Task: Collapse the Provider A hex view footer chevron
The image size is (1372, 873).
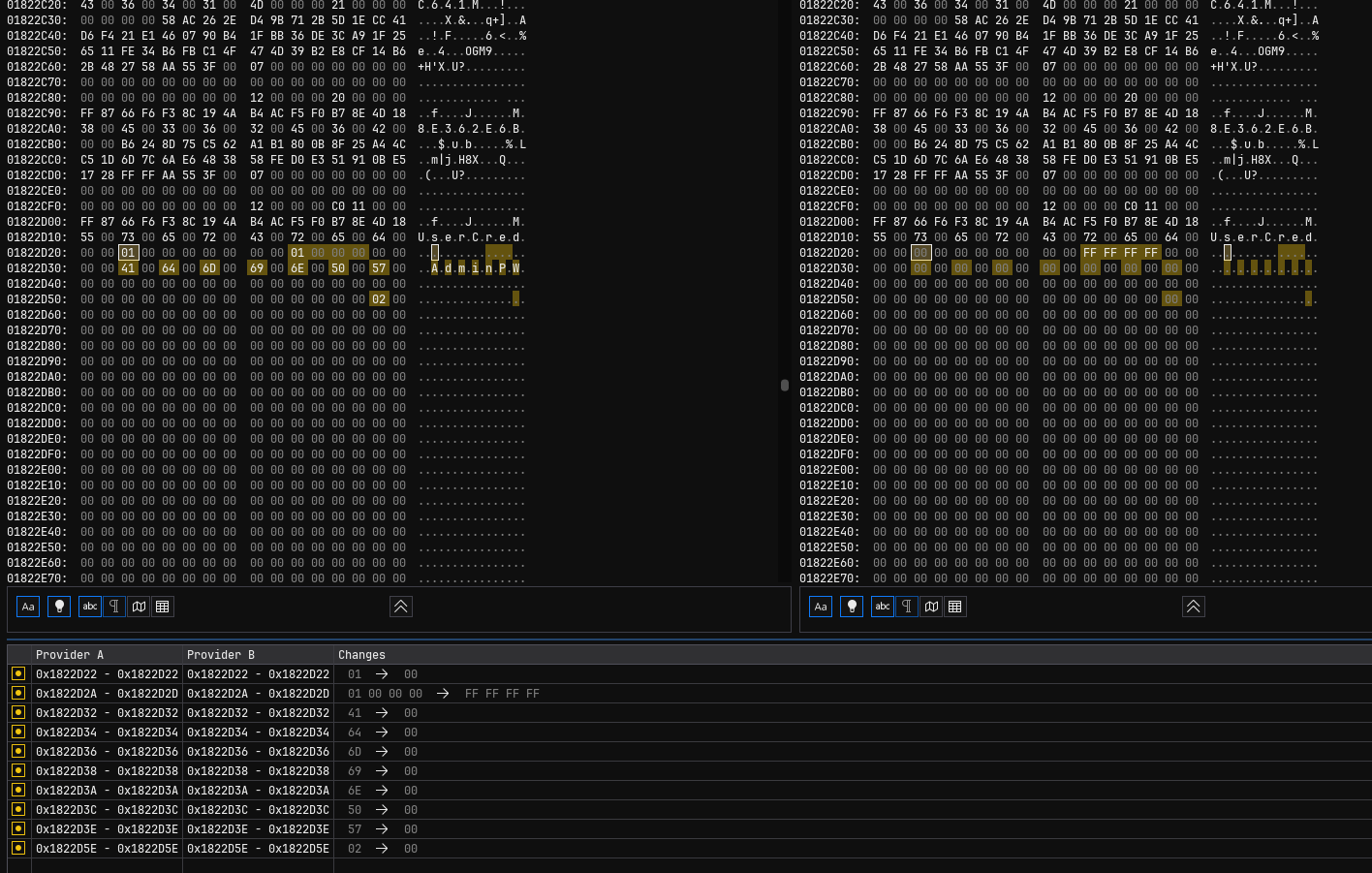Action: [400, 607]
